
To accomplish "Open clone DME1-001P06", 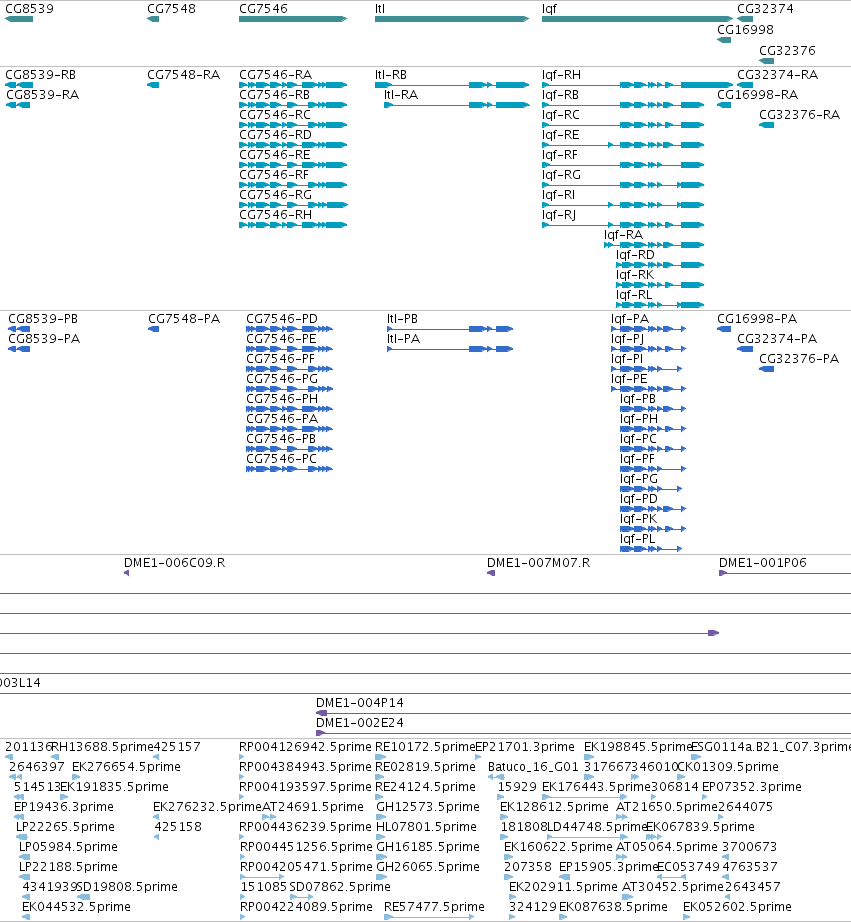I will (x=763, y=563).
